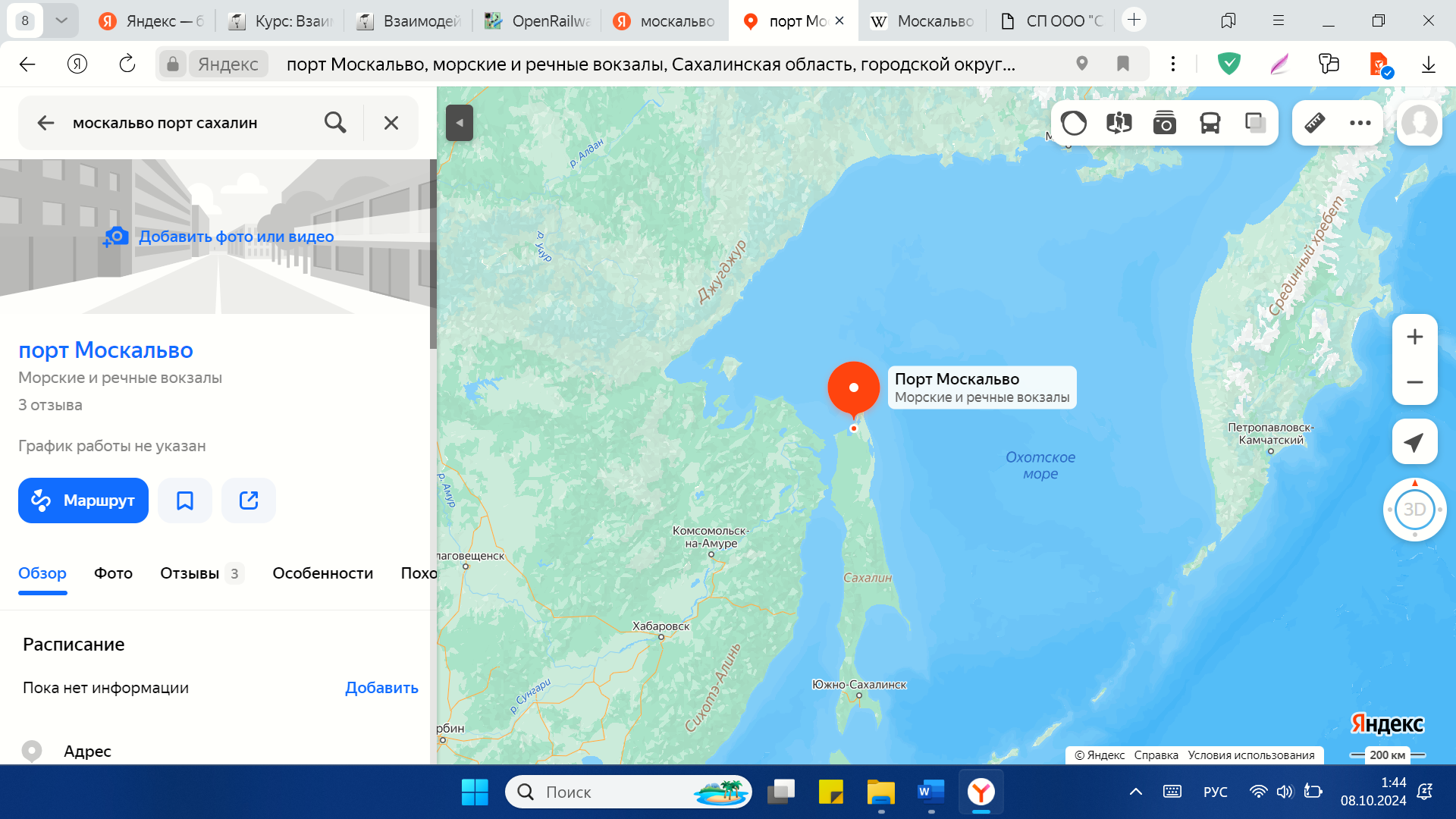Open Windows Start menu
Viewport: 1456px width, 819px height.
tap(475, 792)
